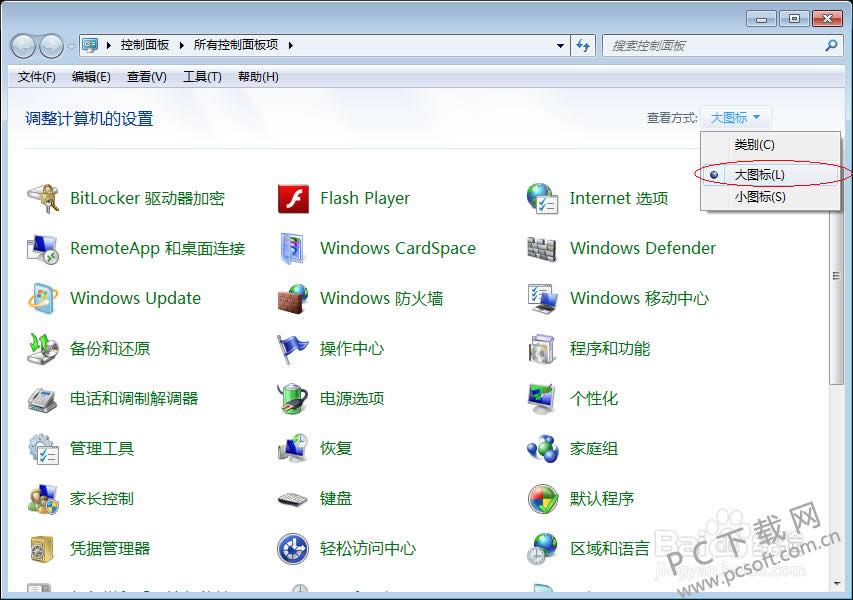Viewport: 853px width, 600px height.
Task: Open Windows Defender
Action: tap(642, 248)
